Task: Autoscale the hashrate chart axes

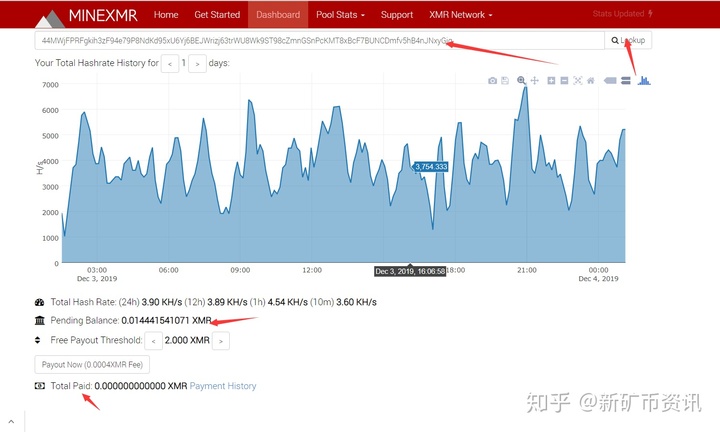Action: tap(578, 81)
